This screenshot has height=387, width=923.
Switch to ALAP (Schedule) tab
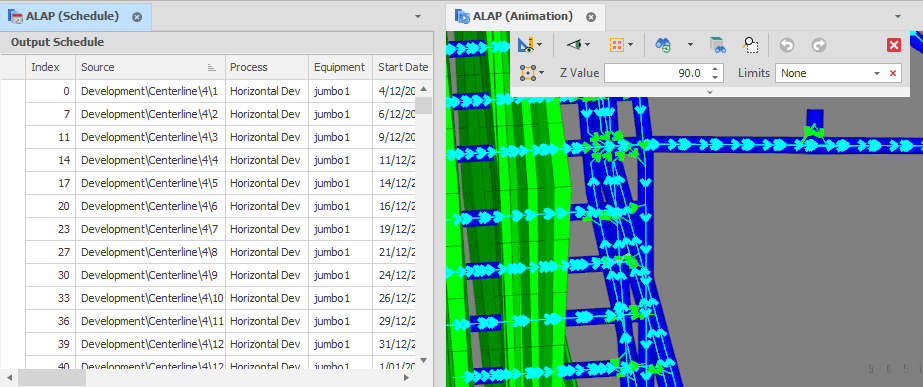coord(72,16)
